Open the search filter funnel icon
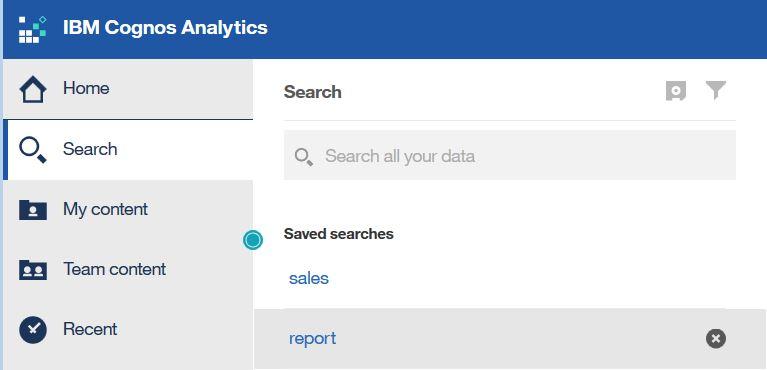 pyautogui.click(x=716, y=91)
